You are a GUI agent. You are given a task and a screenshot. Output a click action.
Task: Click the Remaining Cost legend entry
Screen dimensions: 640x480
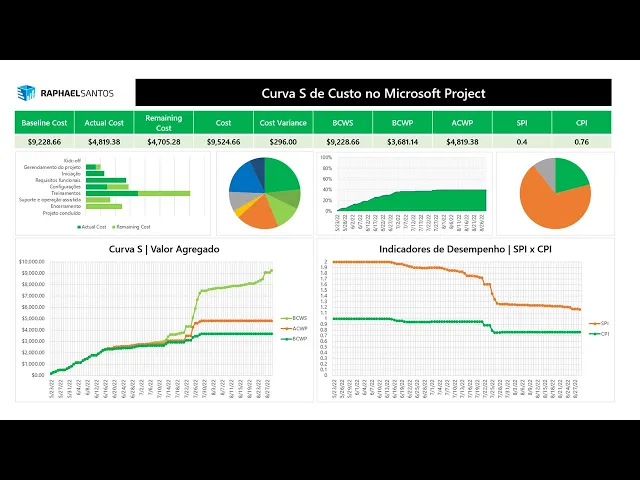click(131, 227)
